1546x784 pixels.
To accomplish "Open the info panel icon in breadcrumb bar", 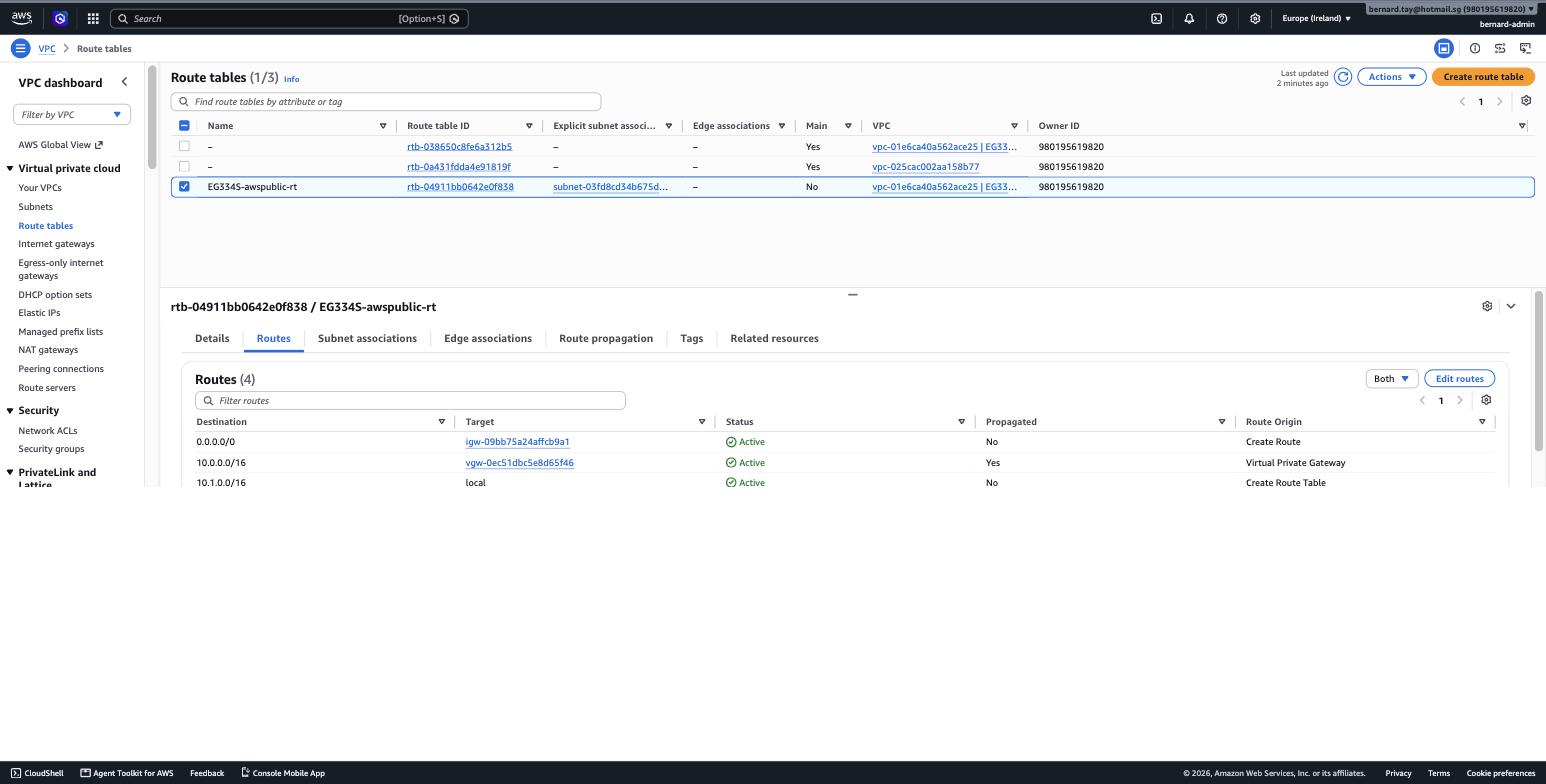I will click(1475, 48).
